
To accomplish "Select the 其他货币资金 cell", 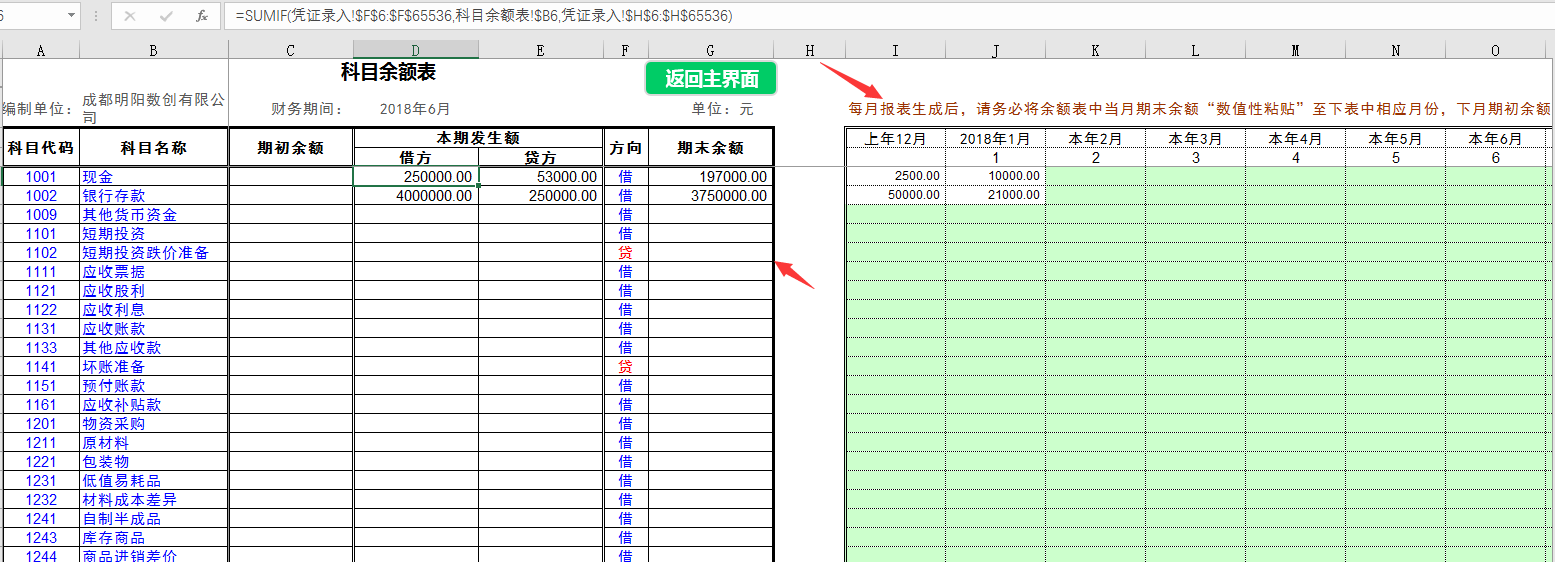I will pos(154,215).
